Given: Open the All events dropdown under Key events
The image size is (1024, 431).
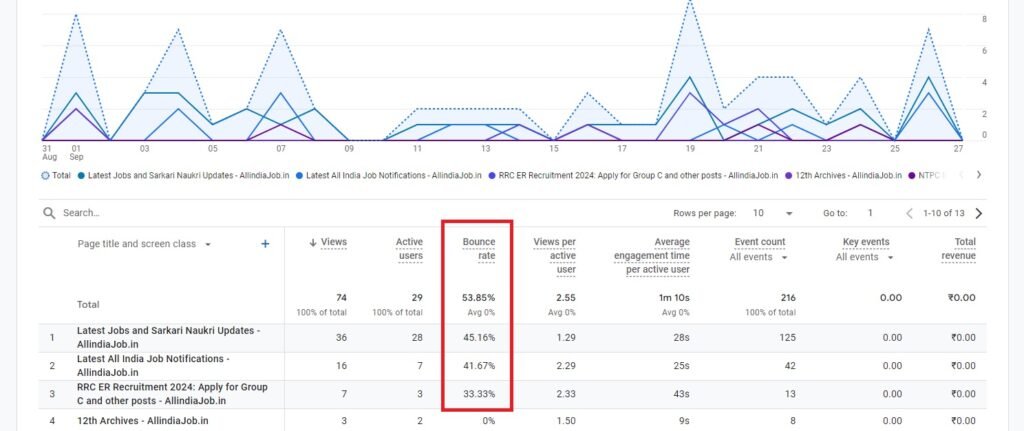Looking at the screenshot, I should pyautogui.click(x=865, y=257).
